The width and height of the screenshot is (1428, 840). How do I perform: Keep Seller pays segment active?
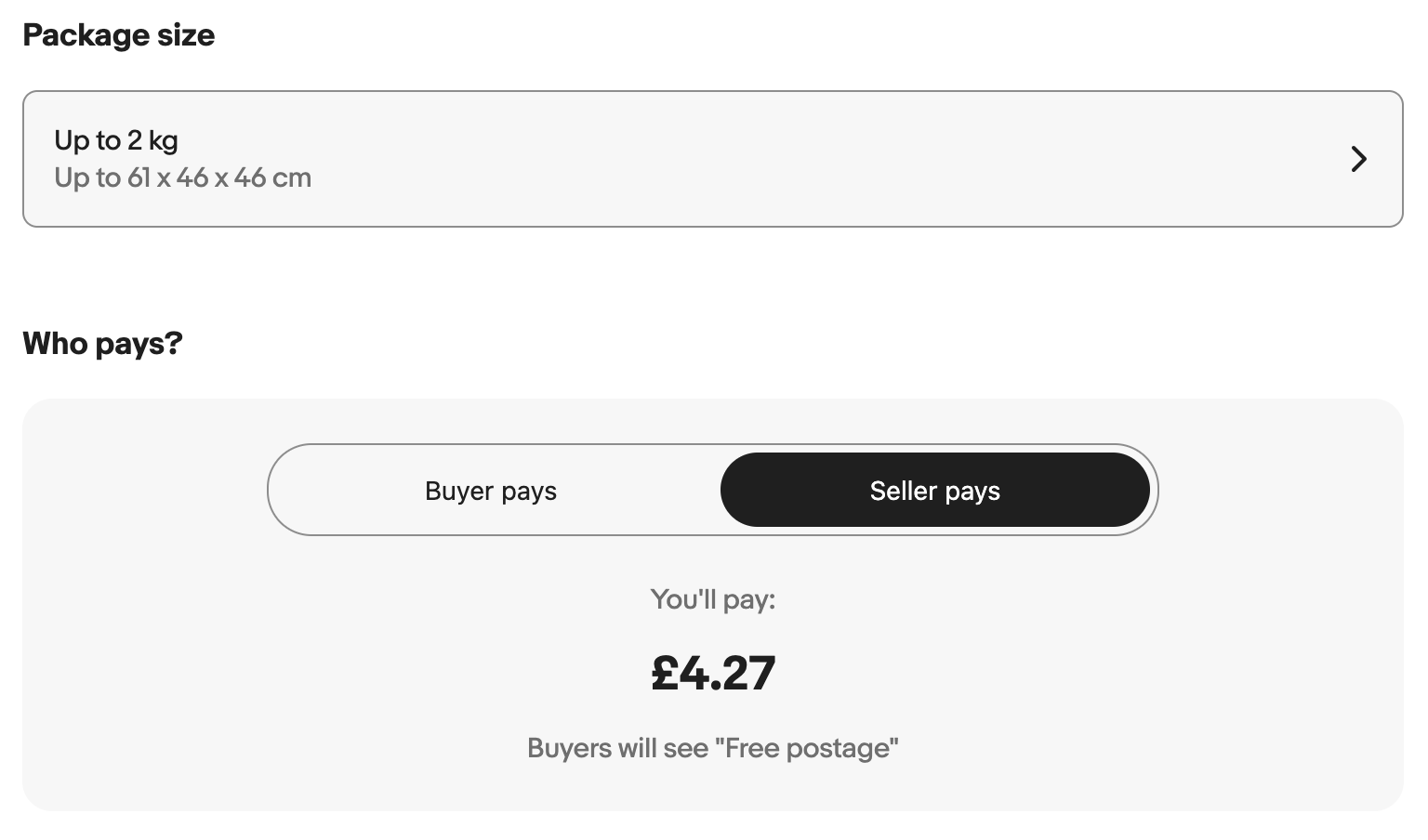(934, 490)
